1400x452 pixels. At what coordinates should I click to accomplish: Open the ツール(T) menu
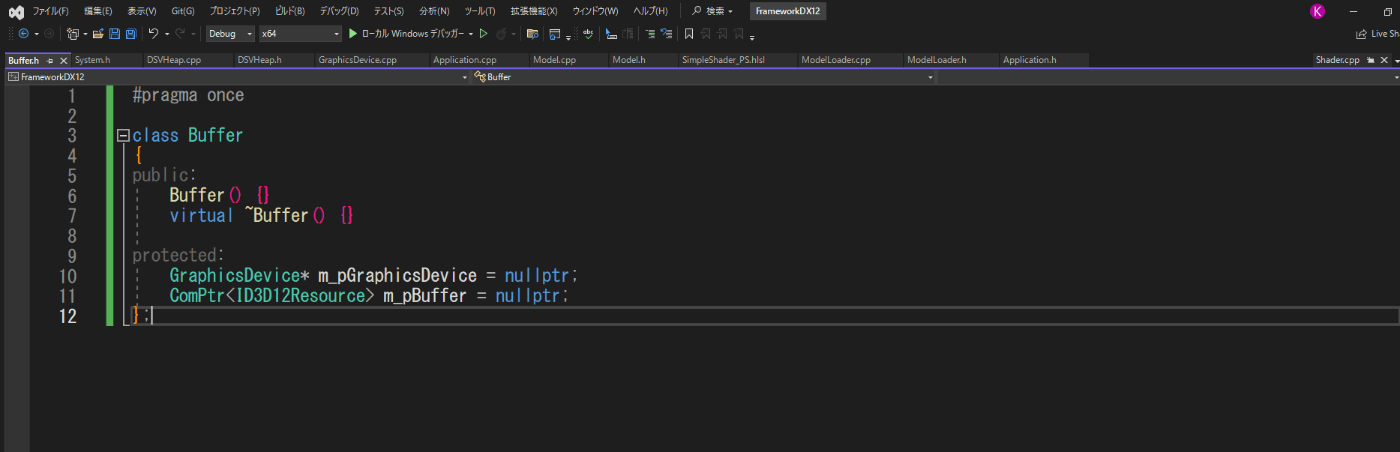pyautogui.click(x=480, y=11)
